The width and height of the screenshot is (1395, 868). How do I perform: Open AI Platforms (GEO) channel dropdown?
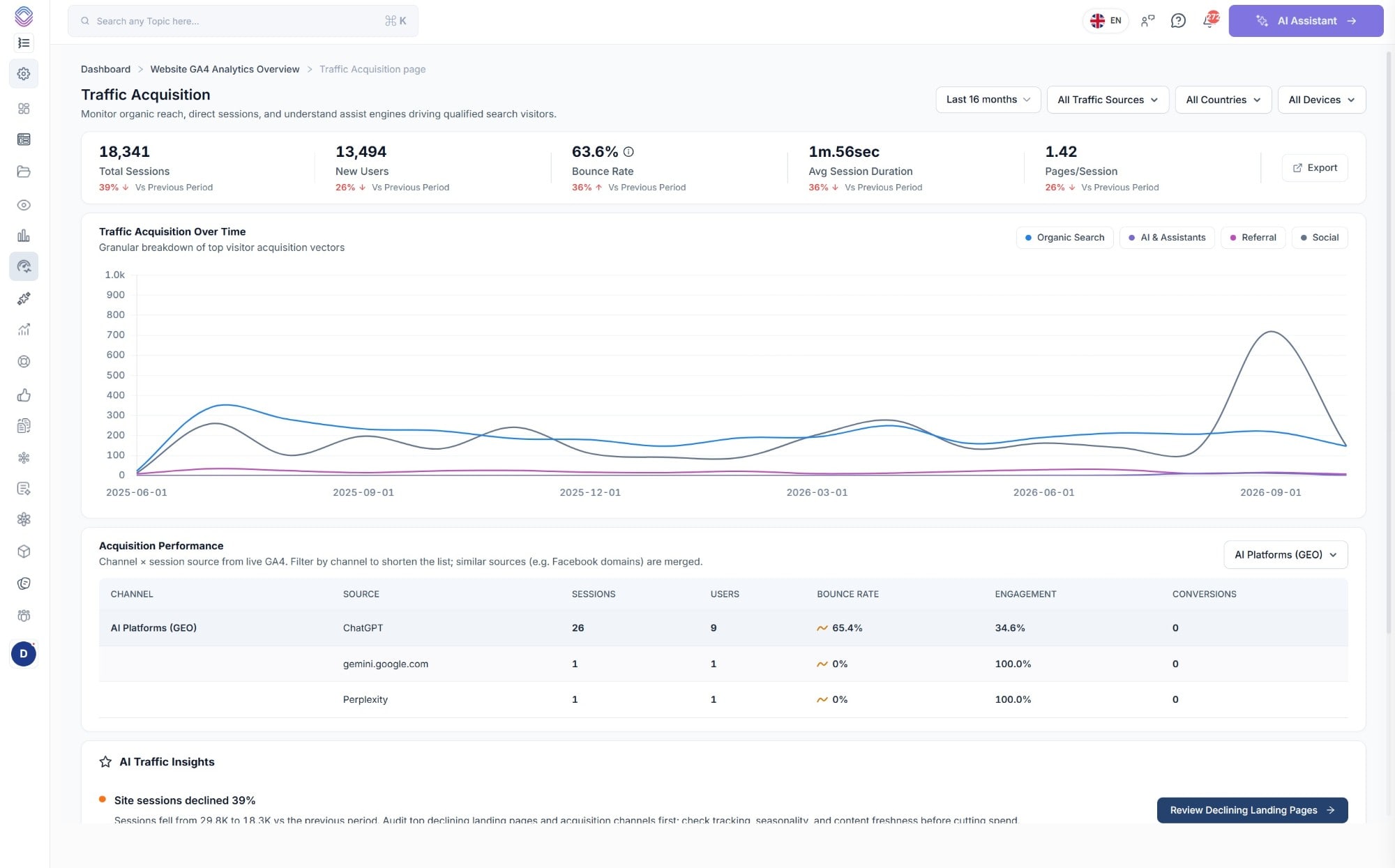point(1285,555)
